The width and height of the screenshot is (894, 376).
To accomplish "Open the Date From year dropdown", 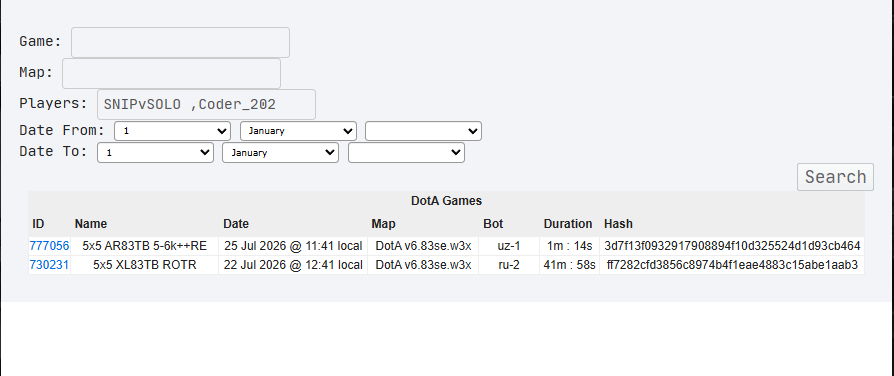I will click(x=424, y=131).
